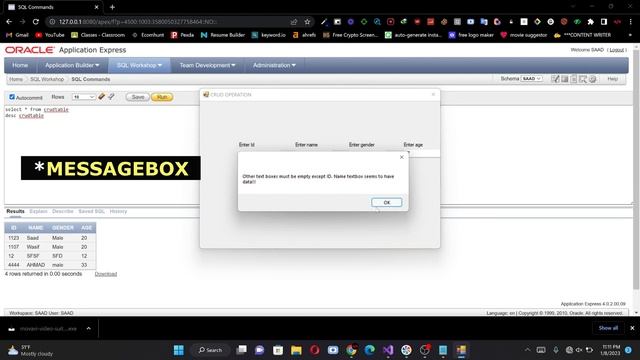
Task: Click the SQL Workshop breadcrumb link
Action: (x=47, y=79)
